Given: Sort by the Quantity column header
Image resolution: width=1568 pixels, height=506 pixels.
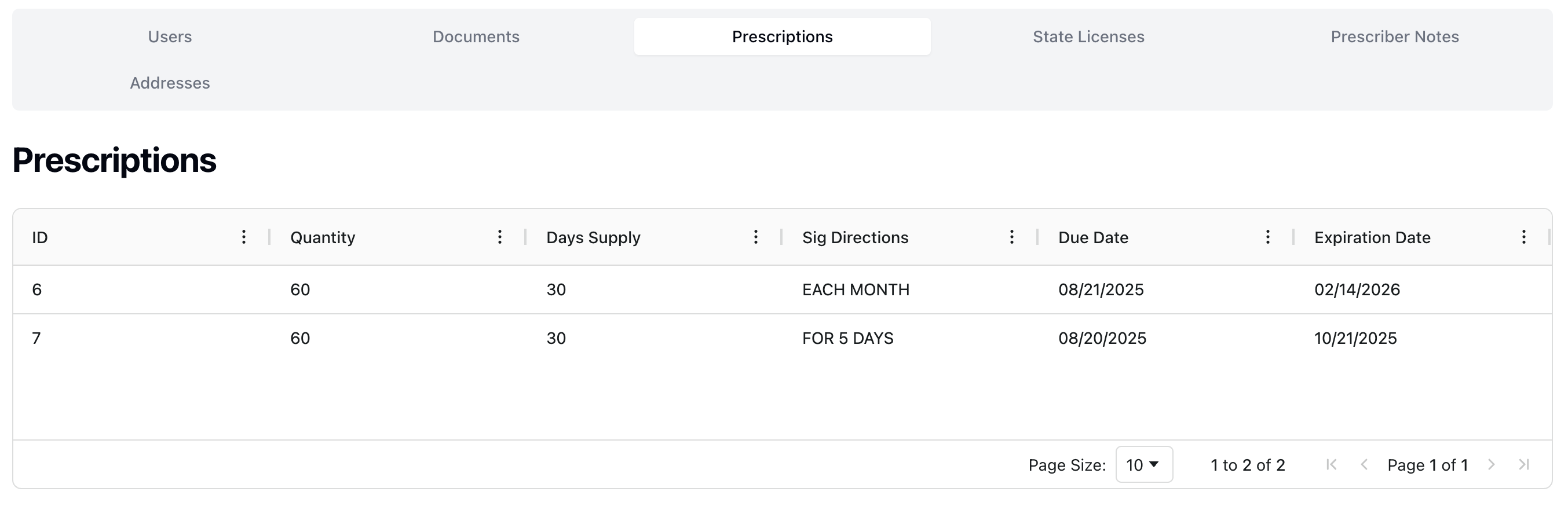Looking at the screenshot, I should tap(323, 237).
